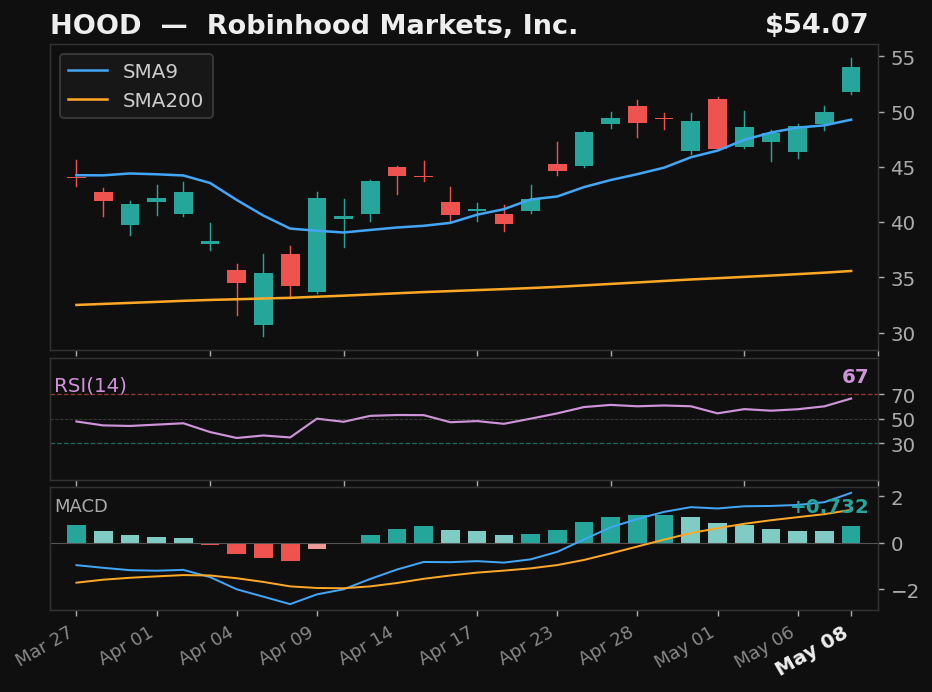932x692 pixels.
Task: Click the tall red May 01 candlestick
Action: [x=717, y=124]
